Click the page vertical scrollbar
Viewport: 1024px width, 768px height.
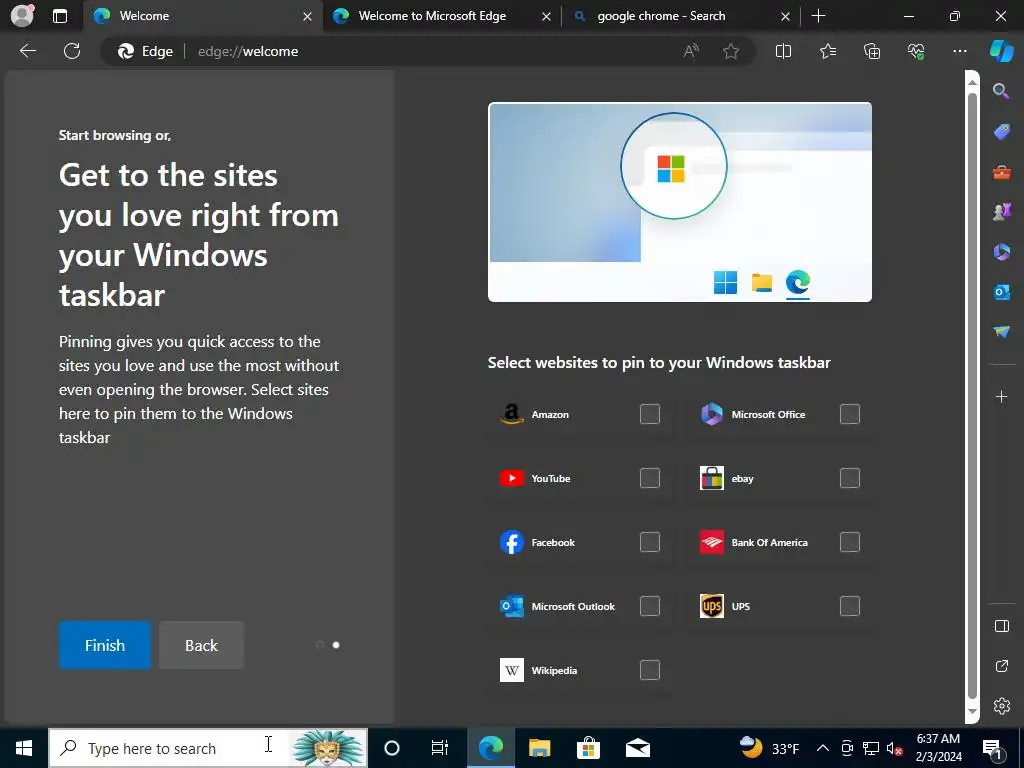[972, 396]
